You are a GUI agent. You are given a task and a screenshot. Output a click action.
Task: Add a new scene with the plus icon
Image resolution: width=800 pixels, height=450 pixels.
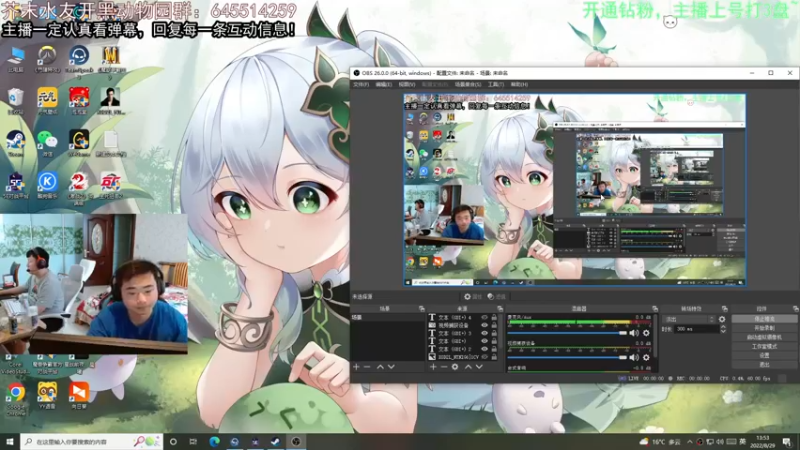point(356,367)
